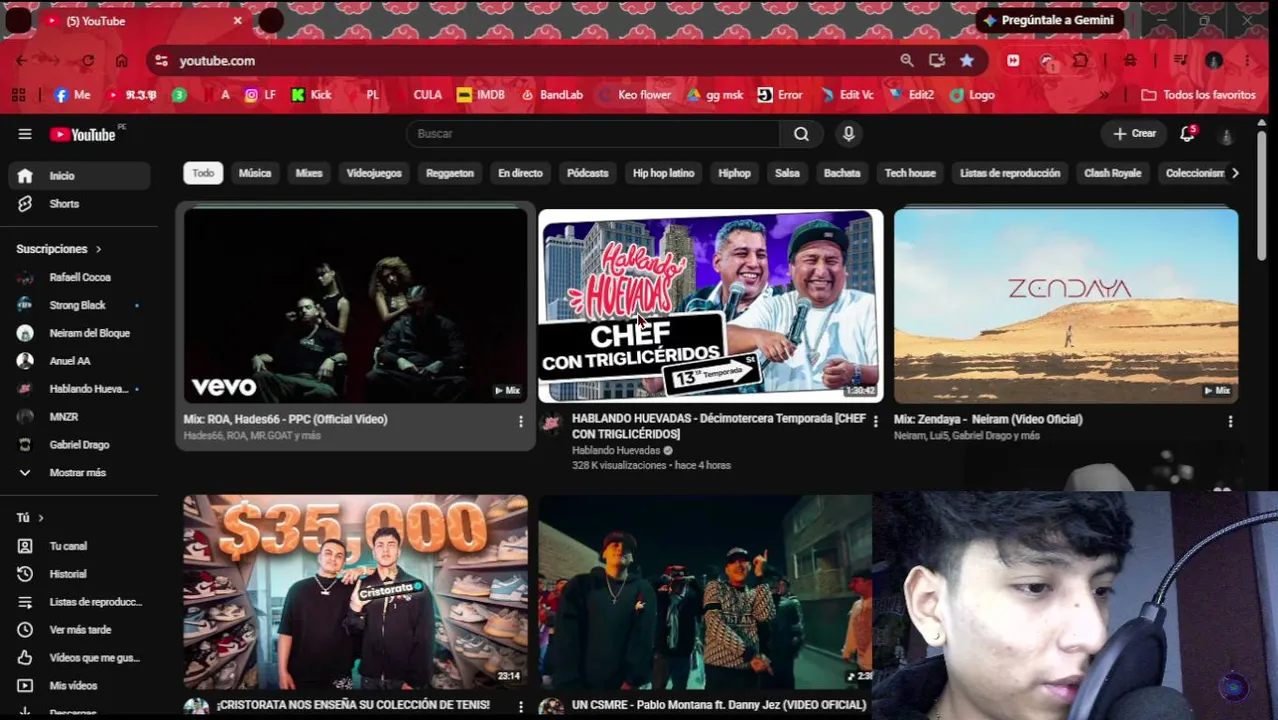Select the Reggaeton filter chip

[450, 173]
